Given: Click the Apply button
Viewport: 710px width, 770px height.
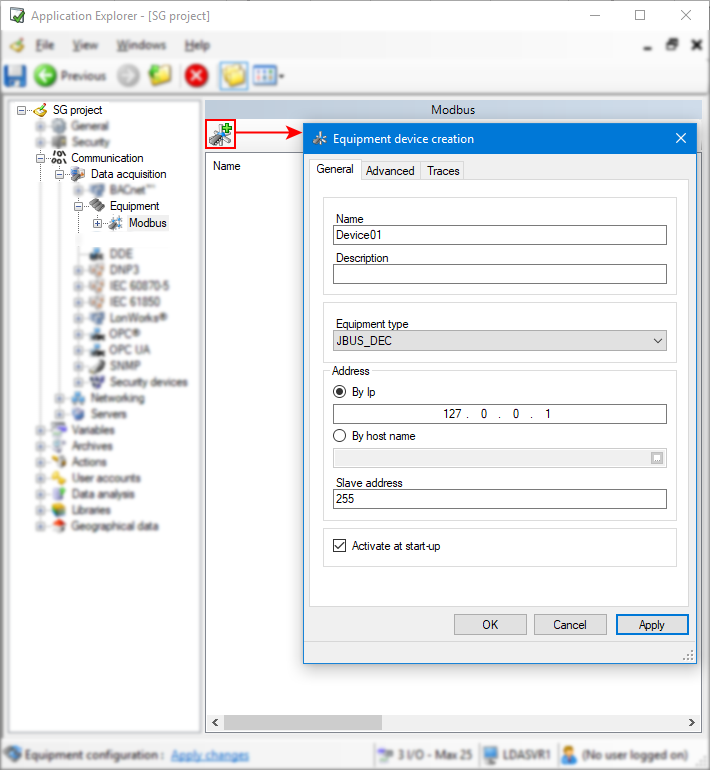Looking at the screenshot, I should point(651,625).
